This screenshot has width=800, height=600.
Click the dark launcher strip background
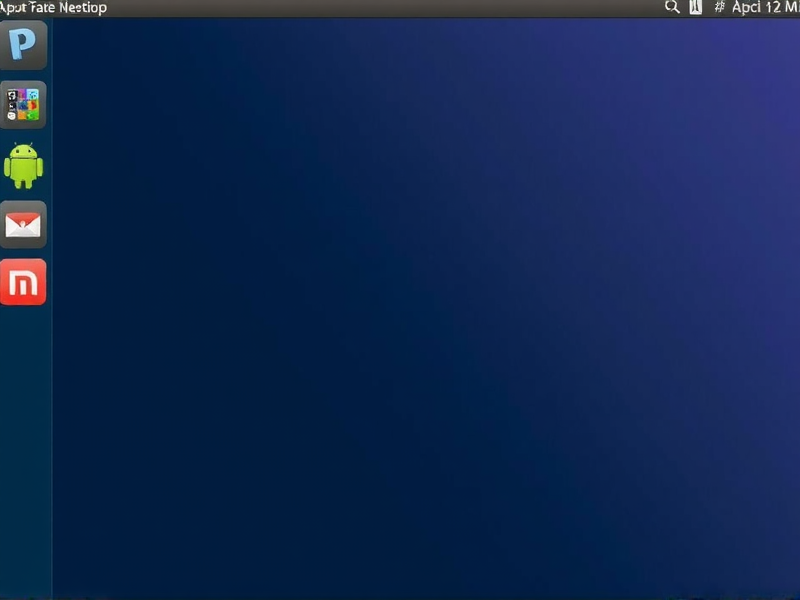[24, 450]
